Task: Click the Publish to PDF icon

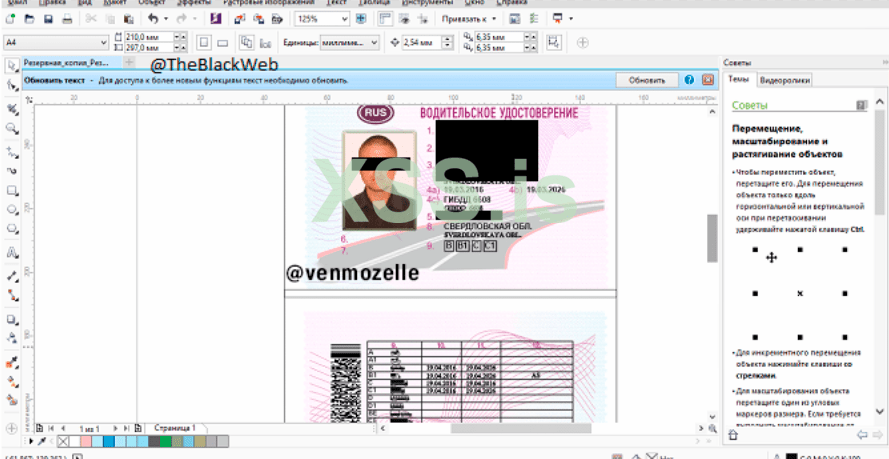Action: tap(277, 19)
